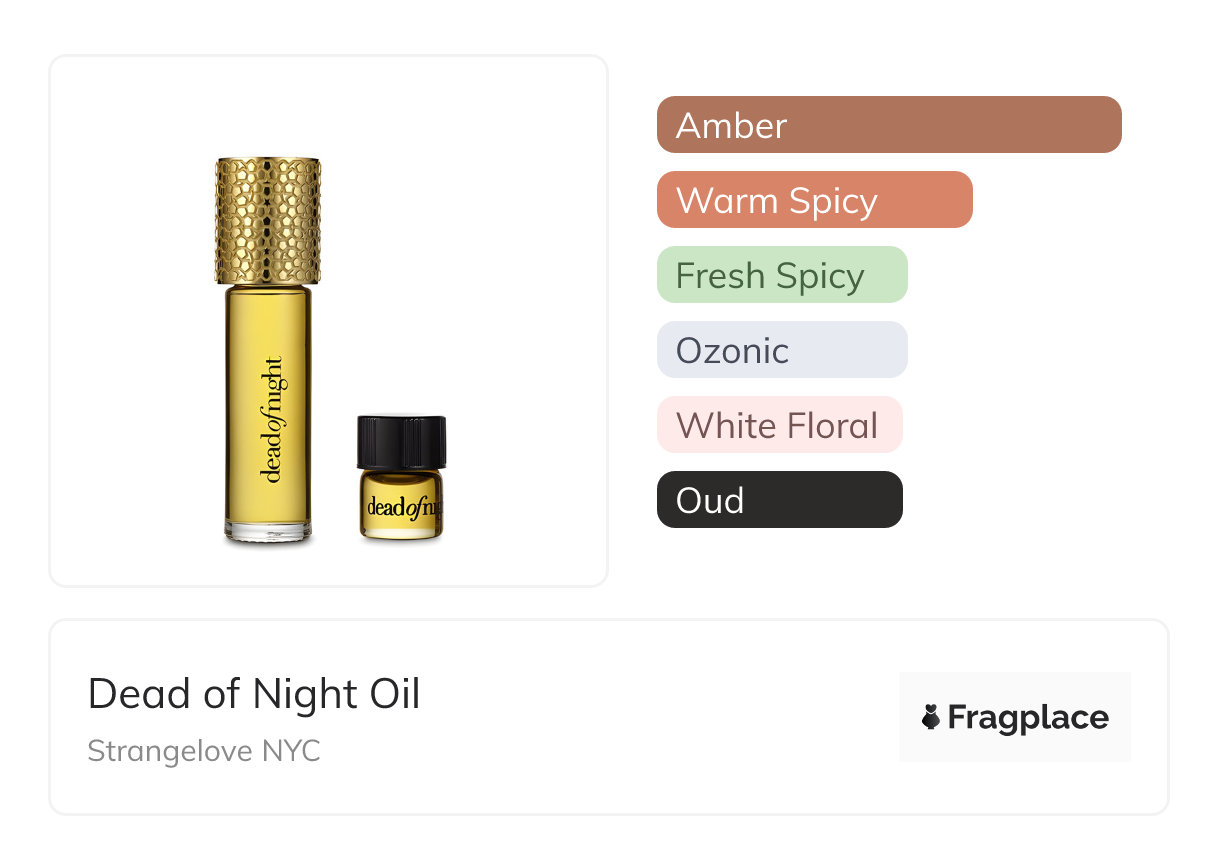Click the word Amber in the top bar
This screenshot has height=864, width=1218.
pyautogui.click(x=732, y=126)
